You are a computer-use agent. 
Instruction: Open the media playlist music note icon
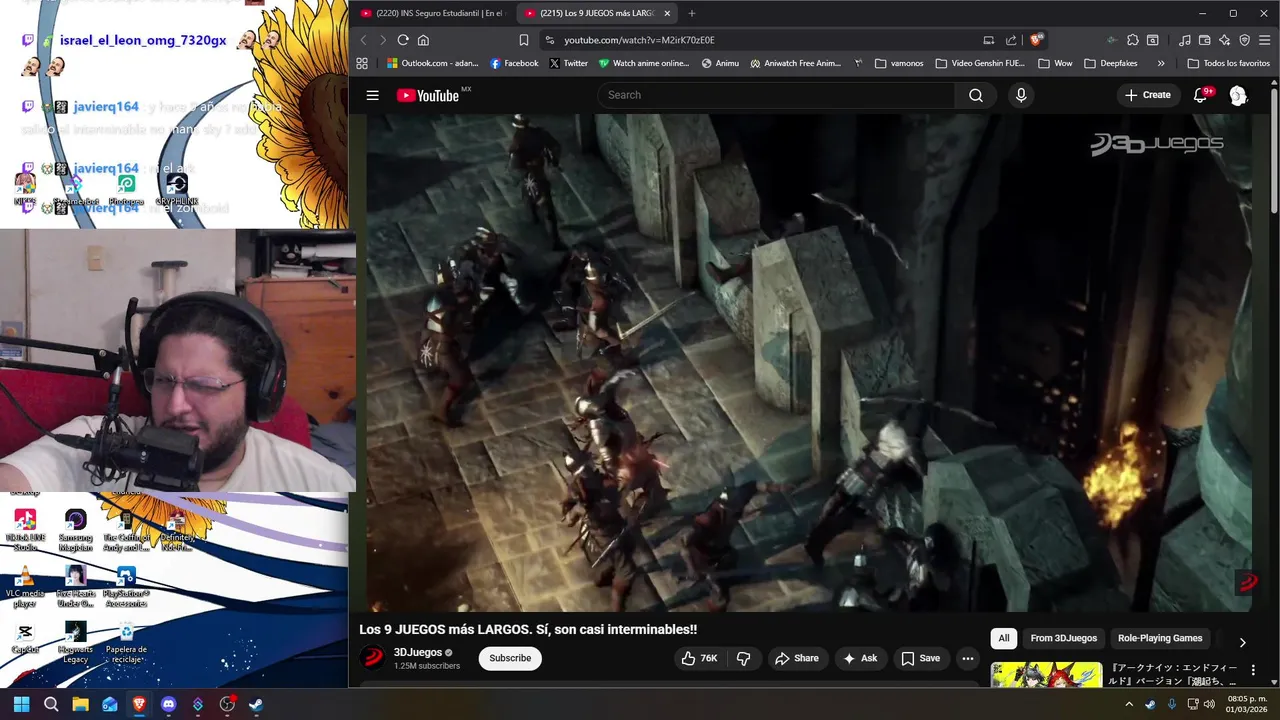1185,40
